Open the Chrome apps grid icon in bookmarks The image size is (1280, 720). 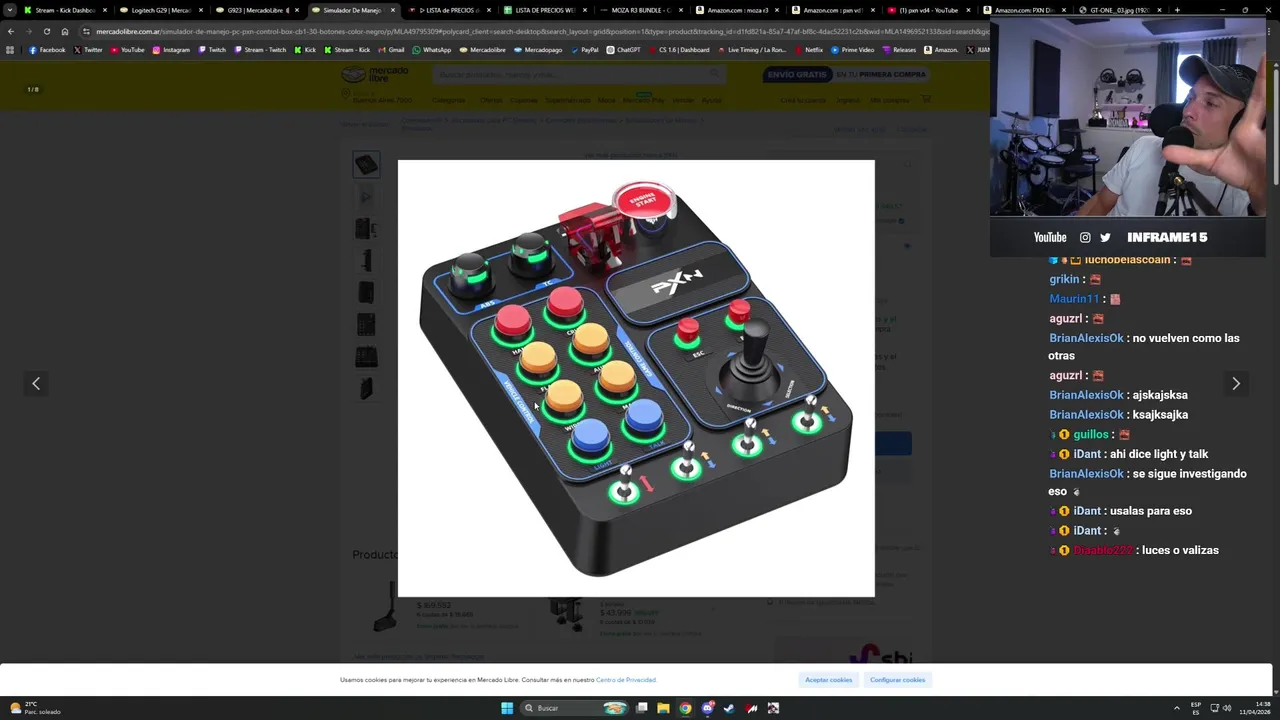coord(10,50)
